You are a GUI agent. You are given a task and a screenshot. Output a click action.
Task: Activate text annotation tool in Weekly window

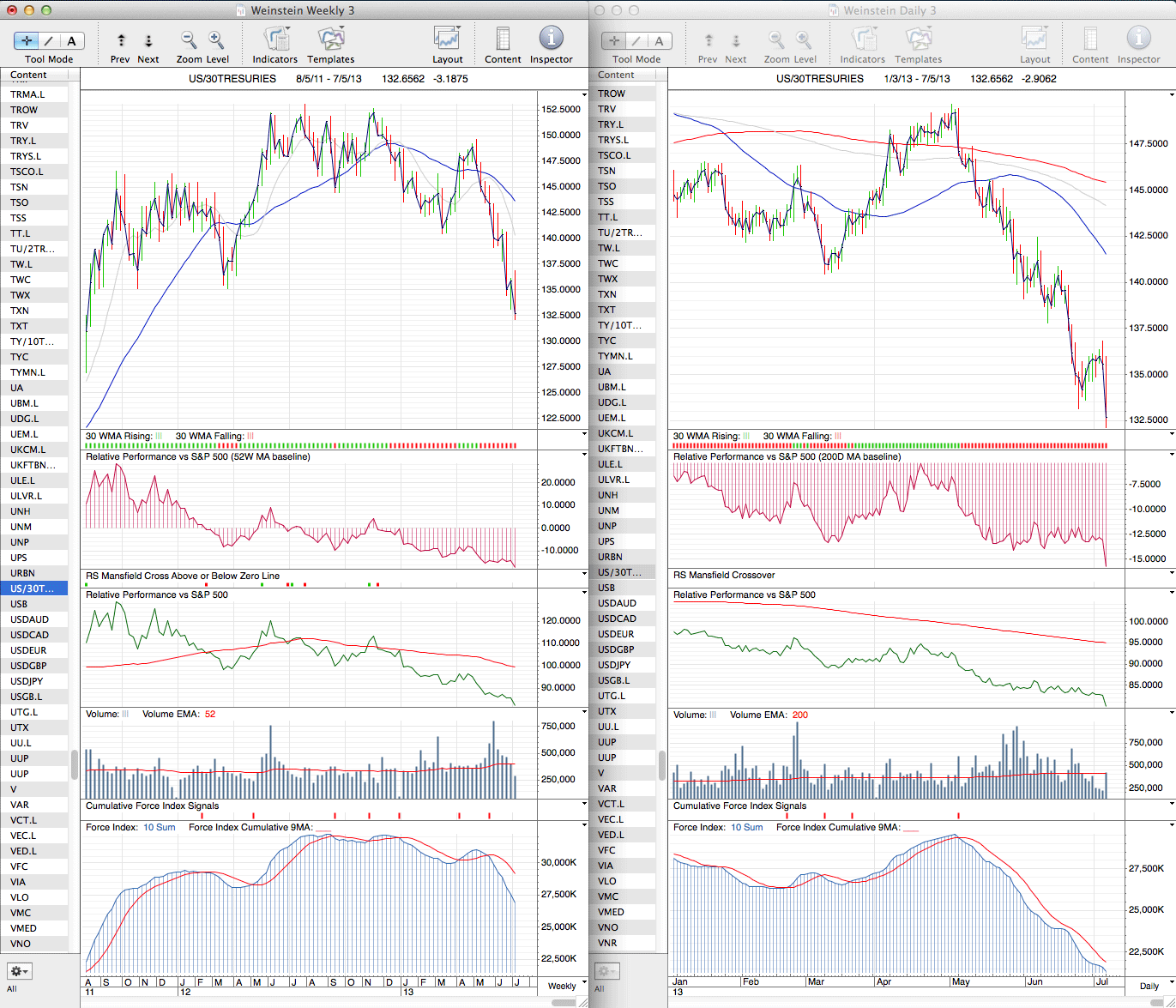click(71, 40)
